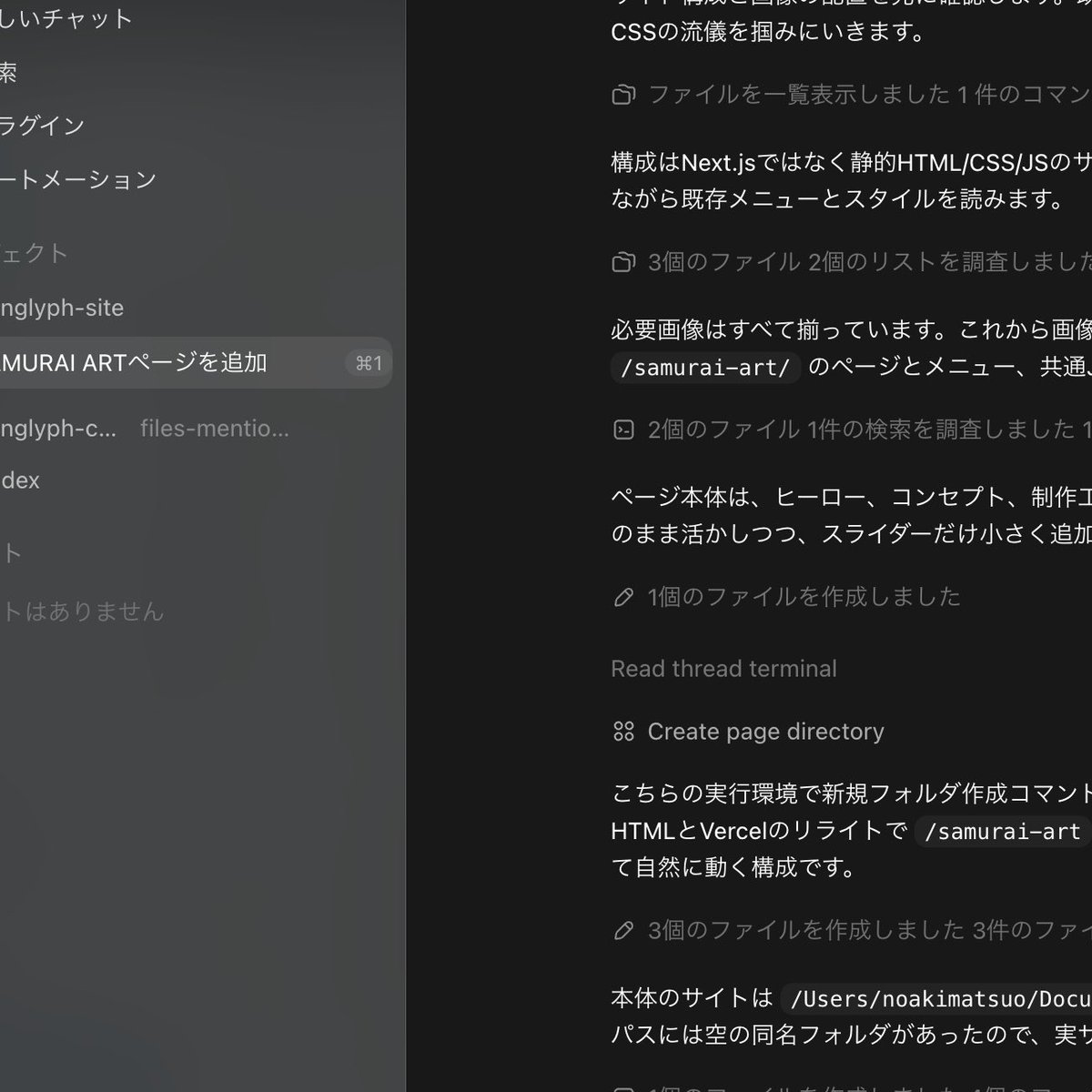Click the Read thread terminal text

click(x=723, y=669)
